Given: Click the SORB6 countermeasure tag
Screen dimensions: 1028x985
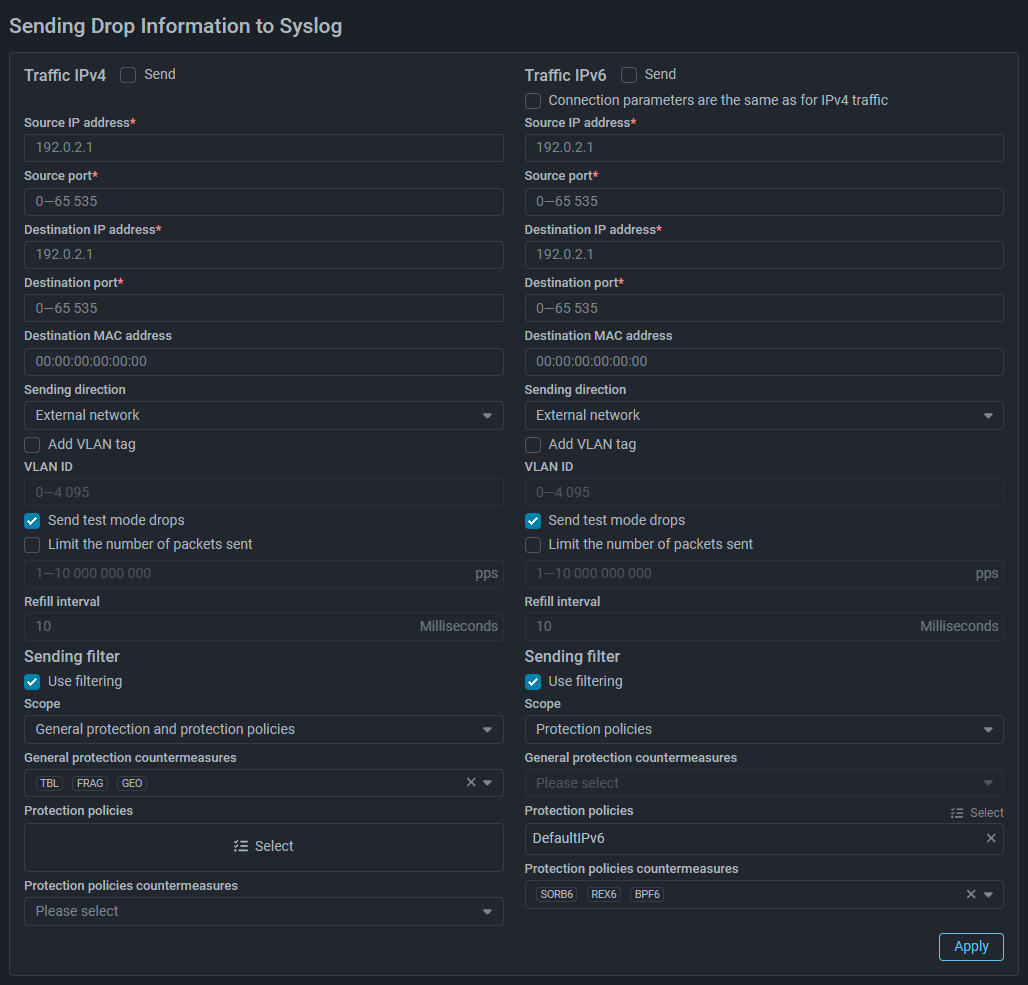Looking at the screenshot, I should tap(557, 895).
